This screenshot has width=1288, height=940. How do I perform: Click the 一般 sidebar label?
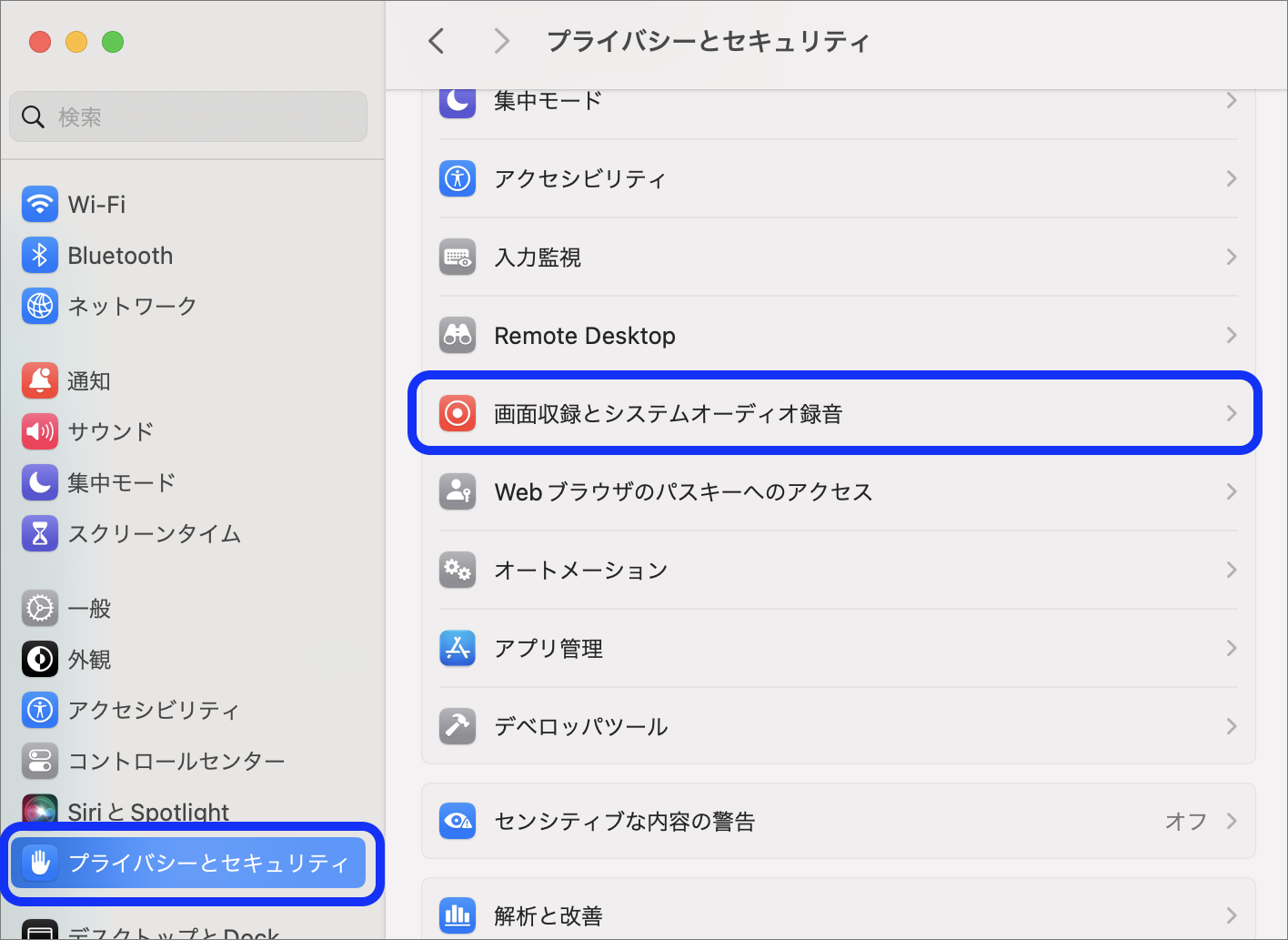tap(89, 608)
